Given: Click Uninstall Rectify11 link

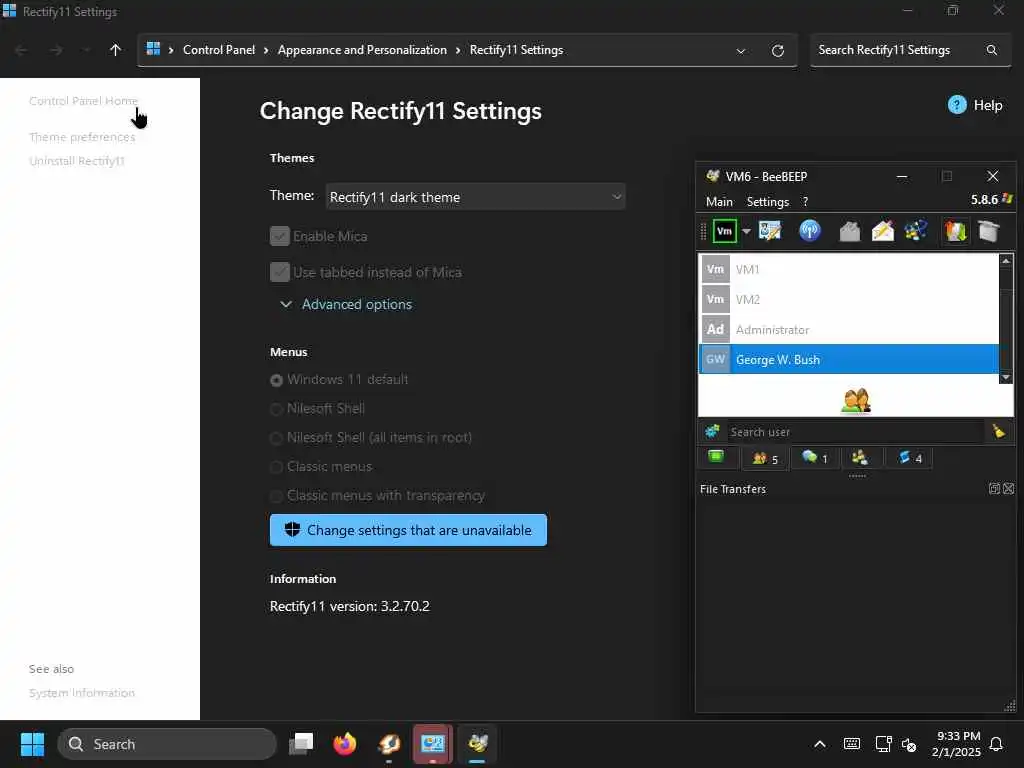Looking at the screenshot, I should pyautogui.click(x=76, y=161).
